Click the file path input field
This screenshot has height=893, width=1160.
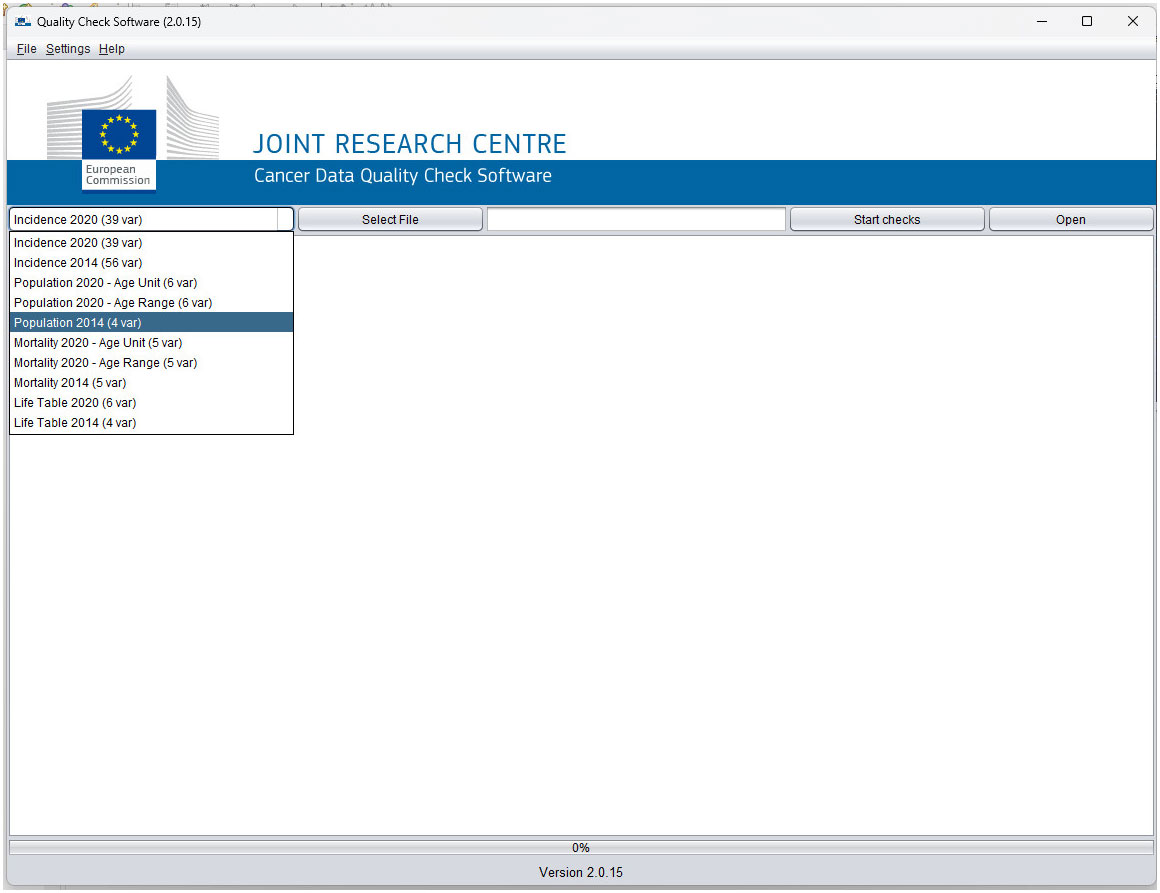(635, 220)
